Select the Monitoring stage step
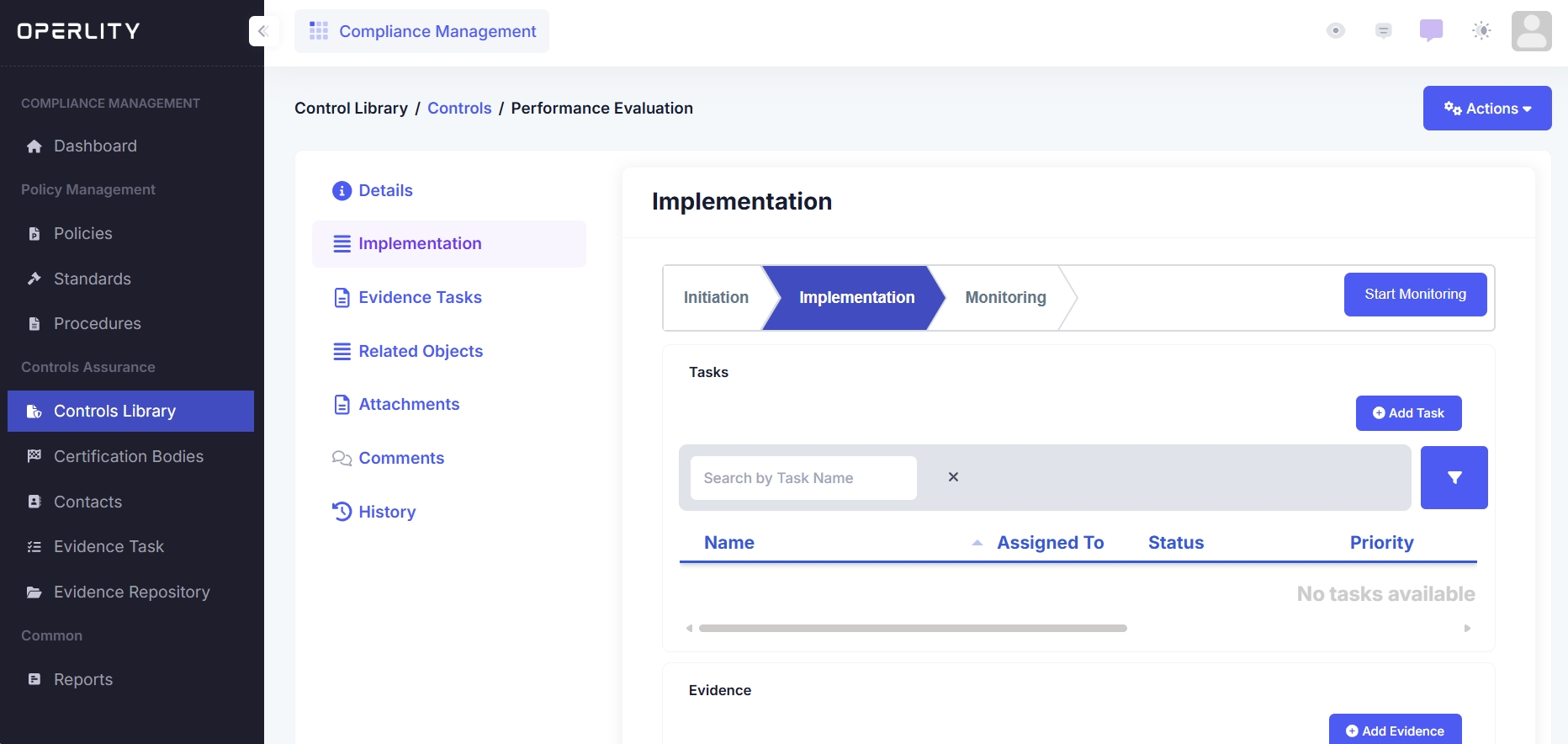The width and height of the screenshot is (1568, 744). point(1005,298)
